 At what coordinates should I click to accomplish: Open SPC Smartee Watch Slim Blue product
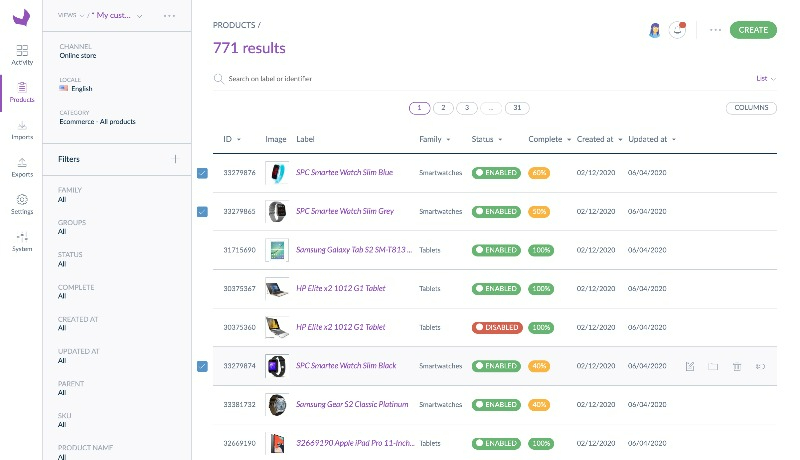coord(344,172)
